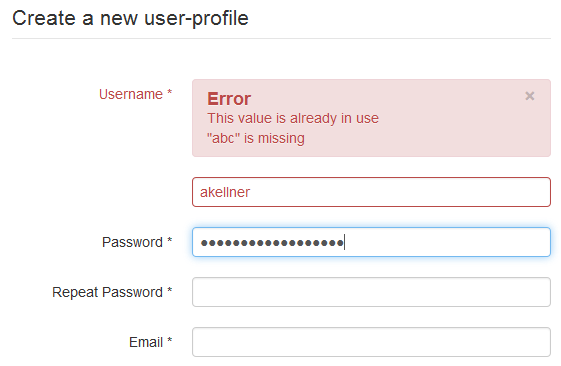Click the required asterisk beside Password

170,240
